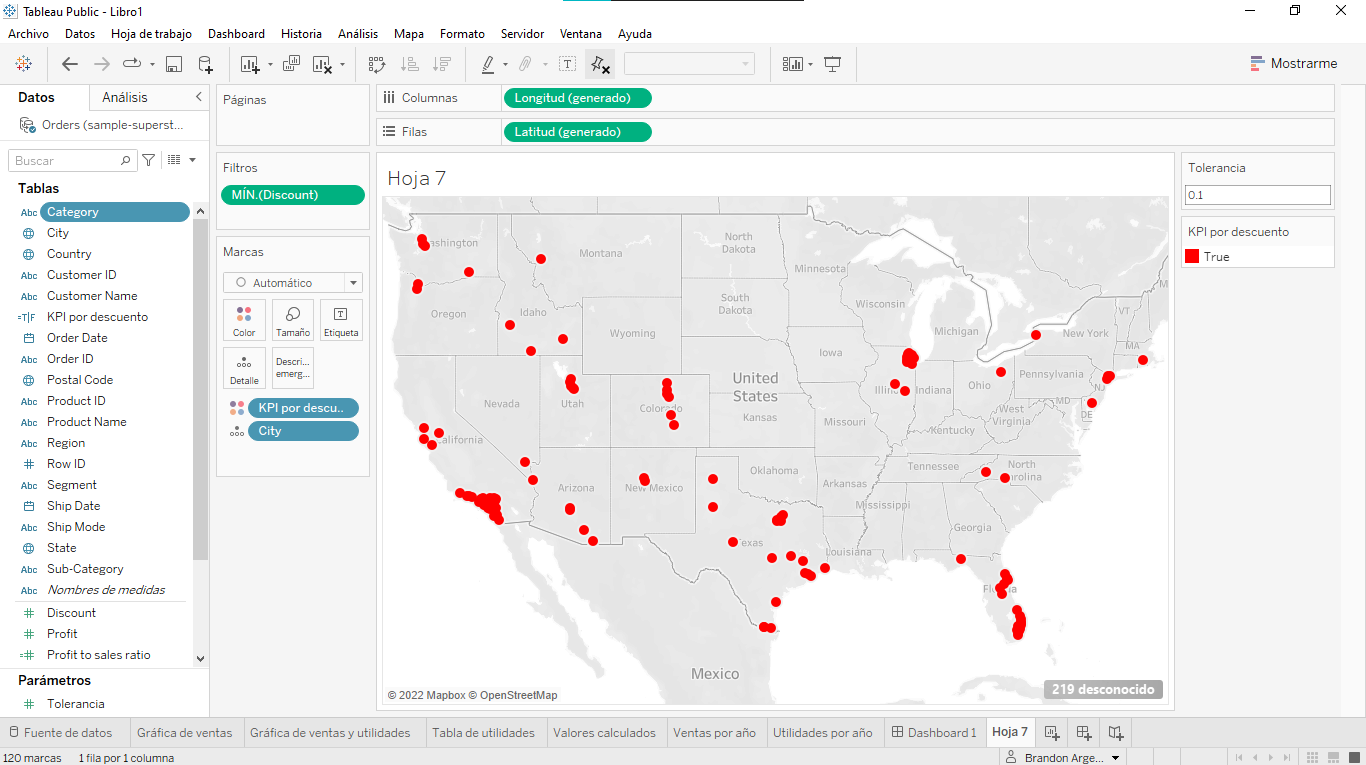This screenshot has width=1366, height=765.
Task: Open the clear sheet dropdown arrow
Action: [342, 64]
